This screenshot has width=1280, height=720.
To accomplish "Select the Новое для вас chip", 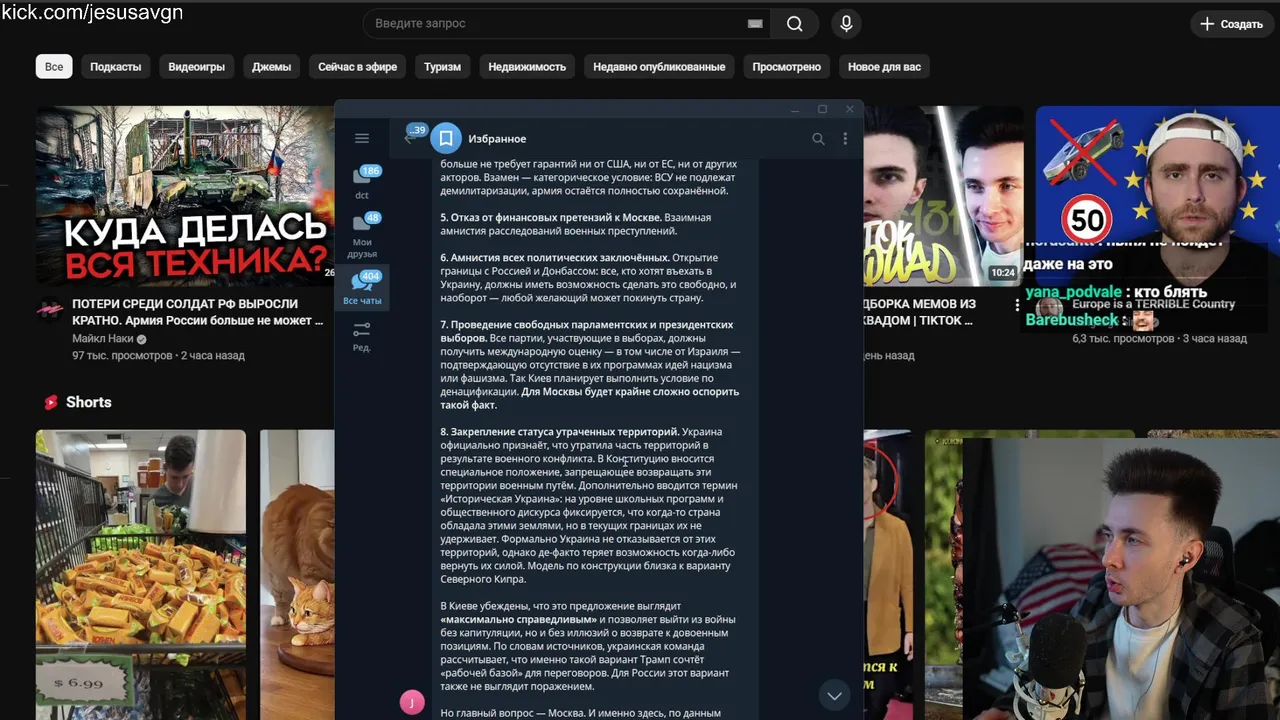I will [x=884, y=67].
